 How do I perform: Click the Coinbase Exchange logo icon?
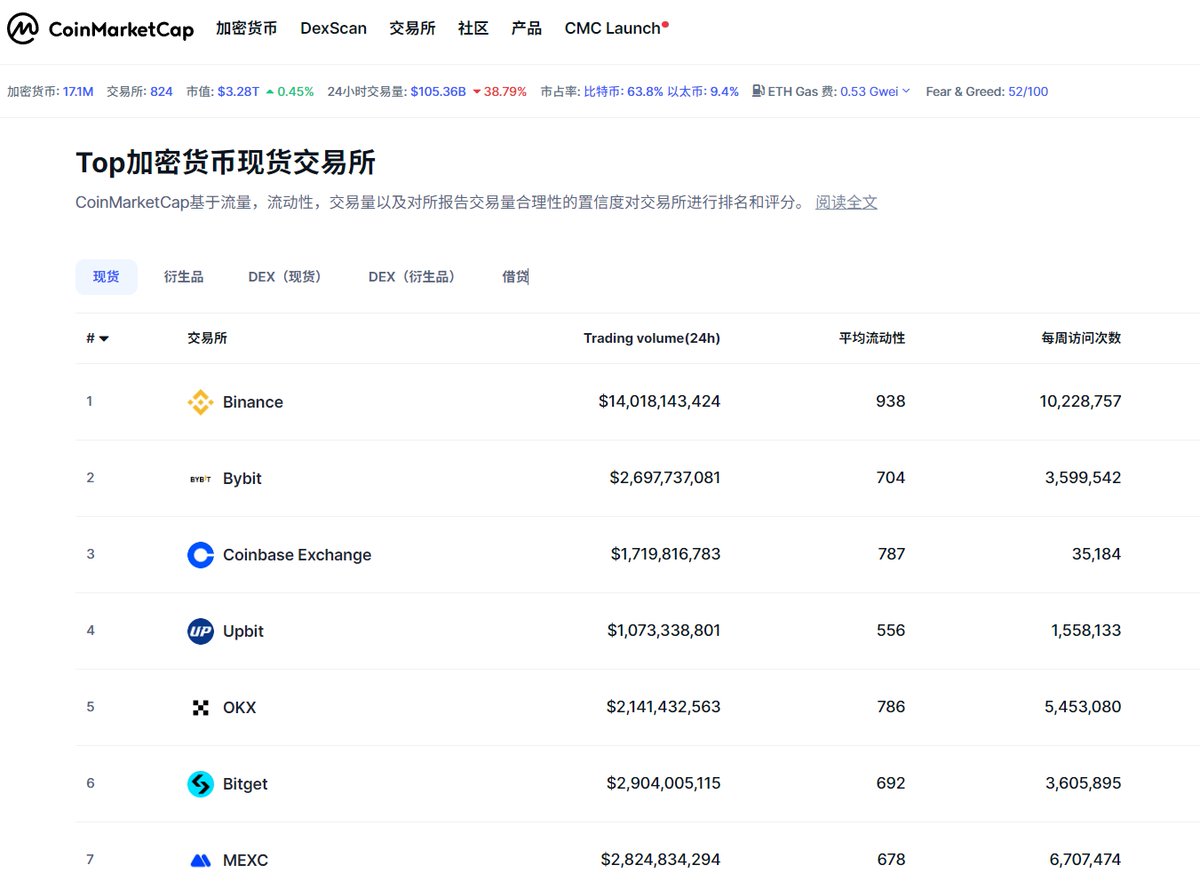coord(200,555)
